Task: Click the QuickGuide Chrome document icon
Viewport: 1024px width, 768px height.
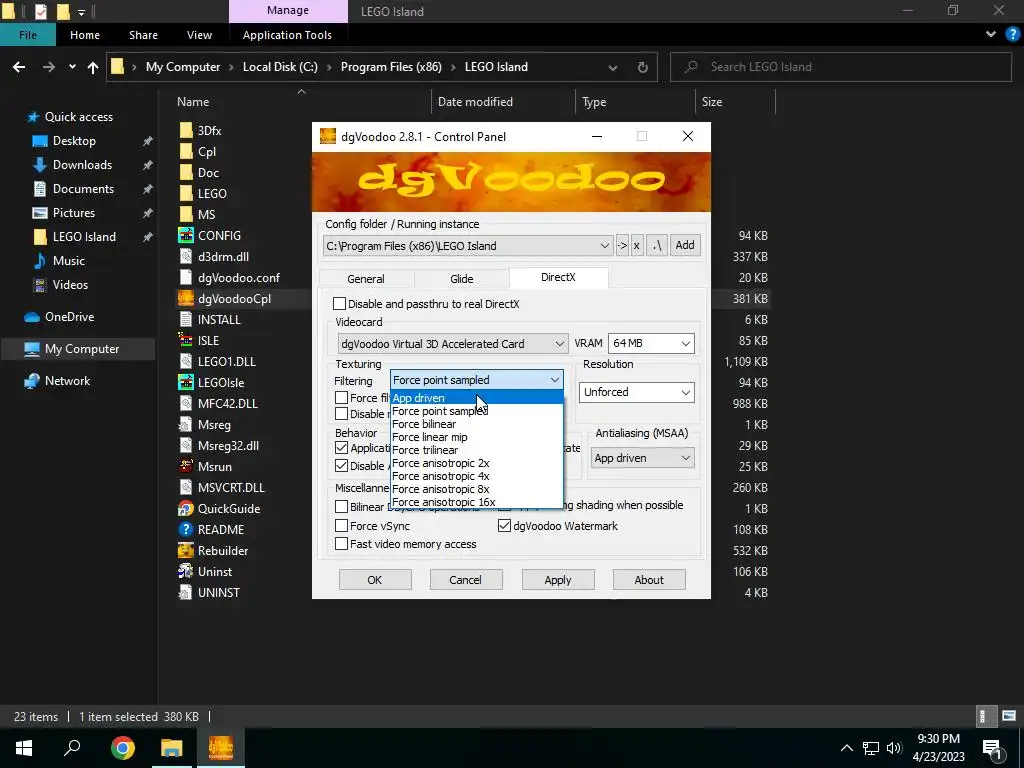Action: (186, 508)
